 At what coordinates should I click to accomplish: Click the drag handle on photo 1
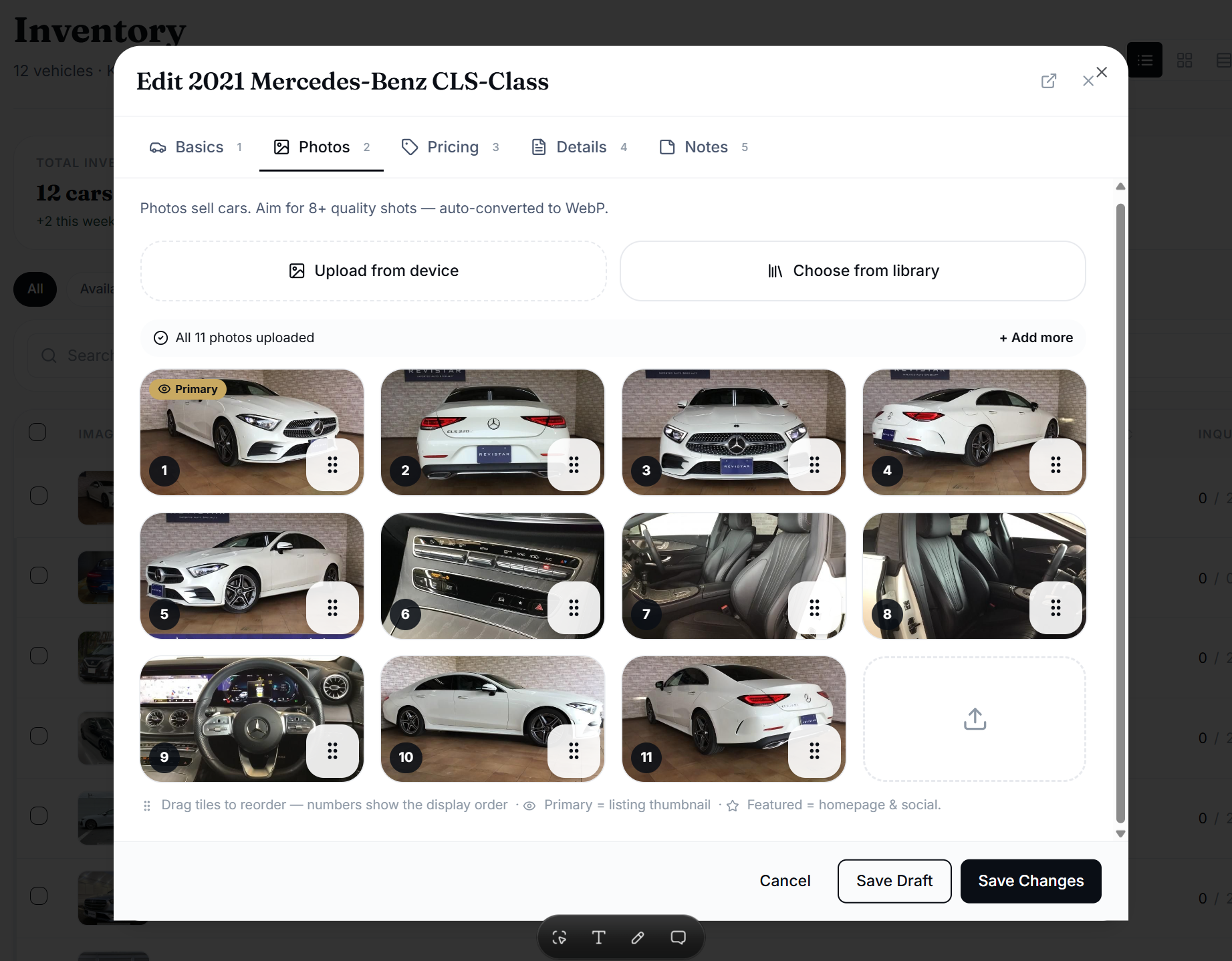pyautogui.click(x=332, y=464)
